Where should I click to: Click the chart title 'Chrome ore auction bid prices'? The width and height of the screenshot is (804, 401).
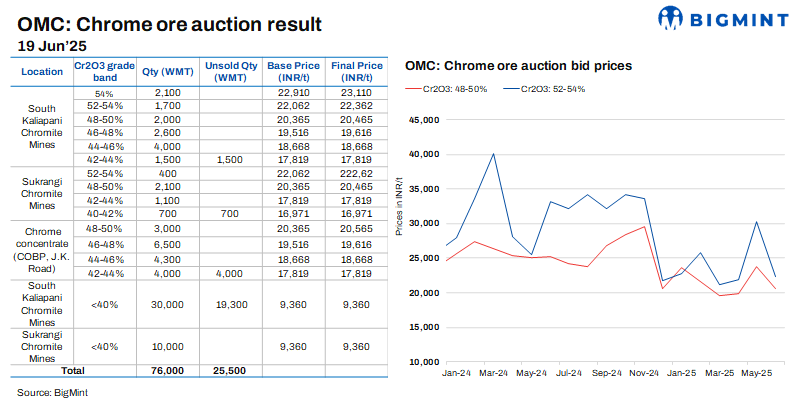coord(518,66)
